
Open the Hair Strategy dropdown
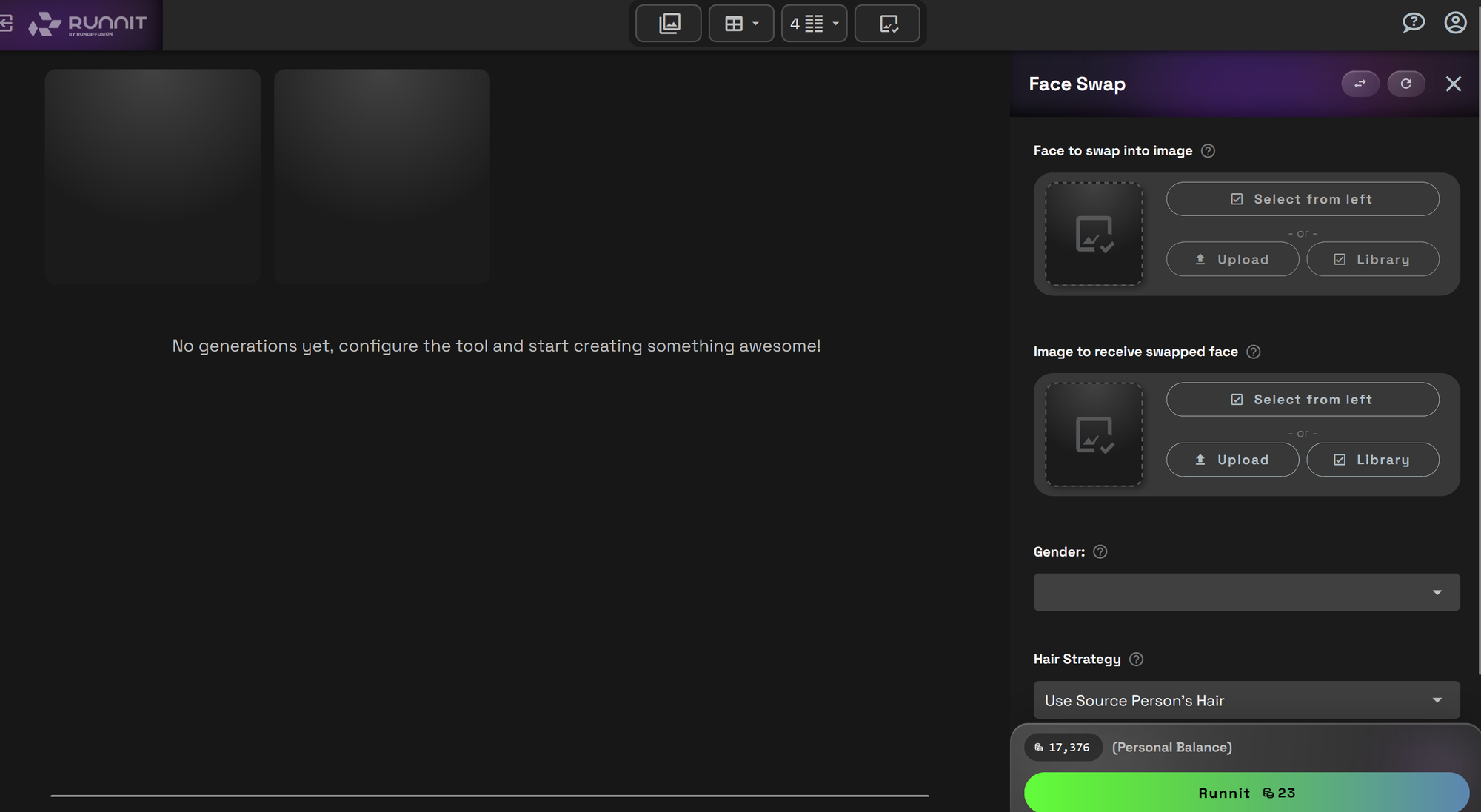pyautogui.click(x=1246, y=700)
